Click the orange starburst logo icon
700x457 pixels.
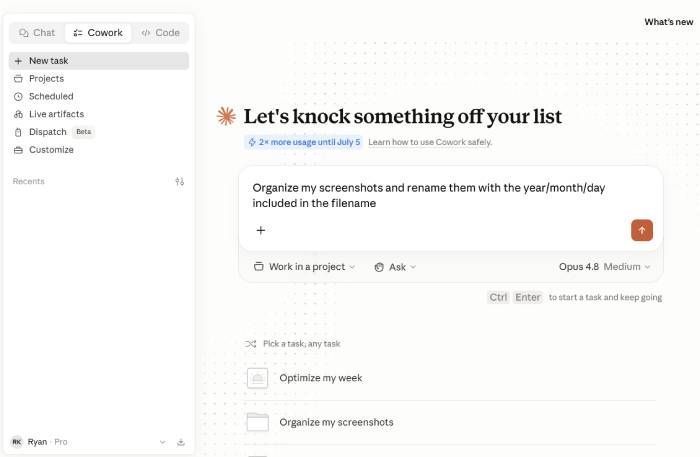coord(226,116)
